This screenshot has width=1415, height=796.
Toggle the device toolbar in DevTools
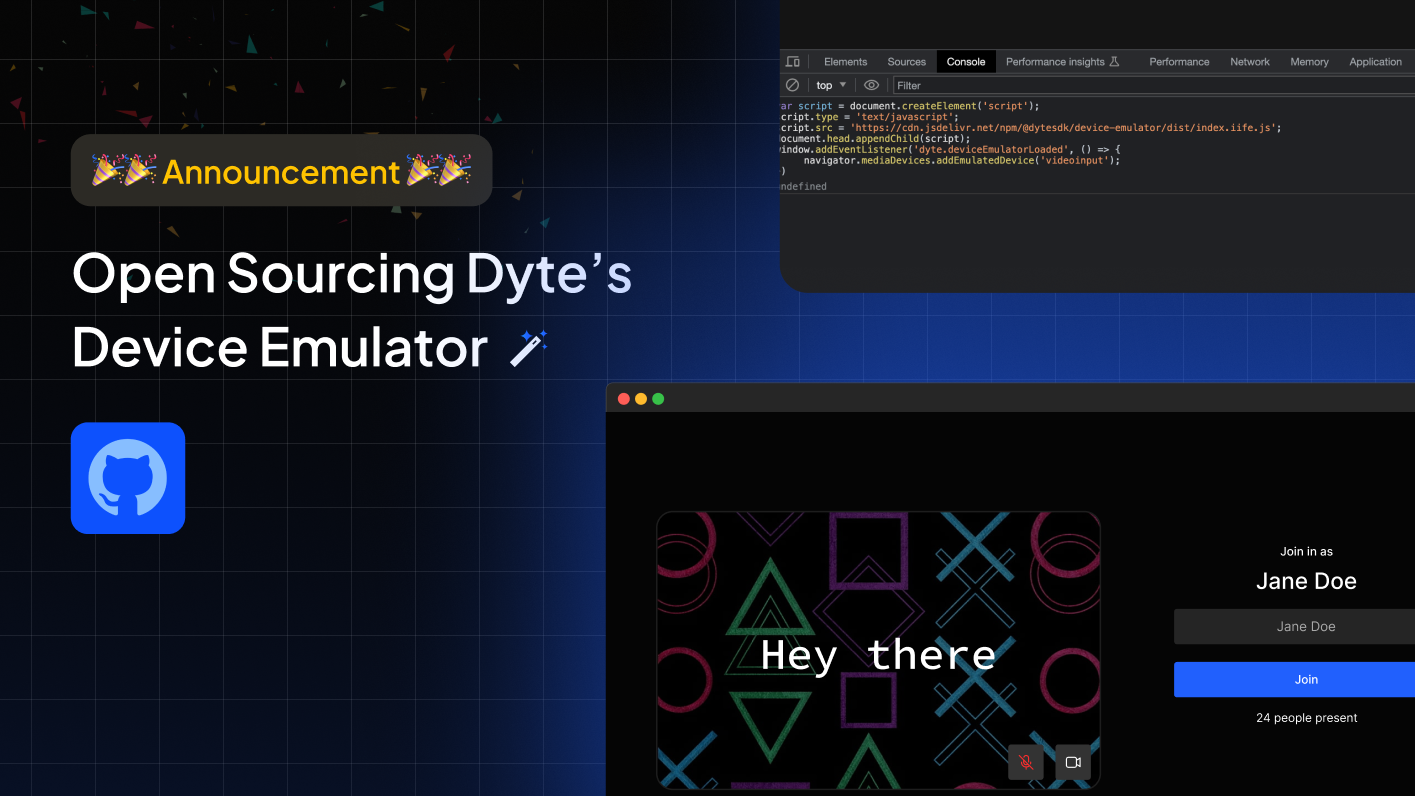793,61
